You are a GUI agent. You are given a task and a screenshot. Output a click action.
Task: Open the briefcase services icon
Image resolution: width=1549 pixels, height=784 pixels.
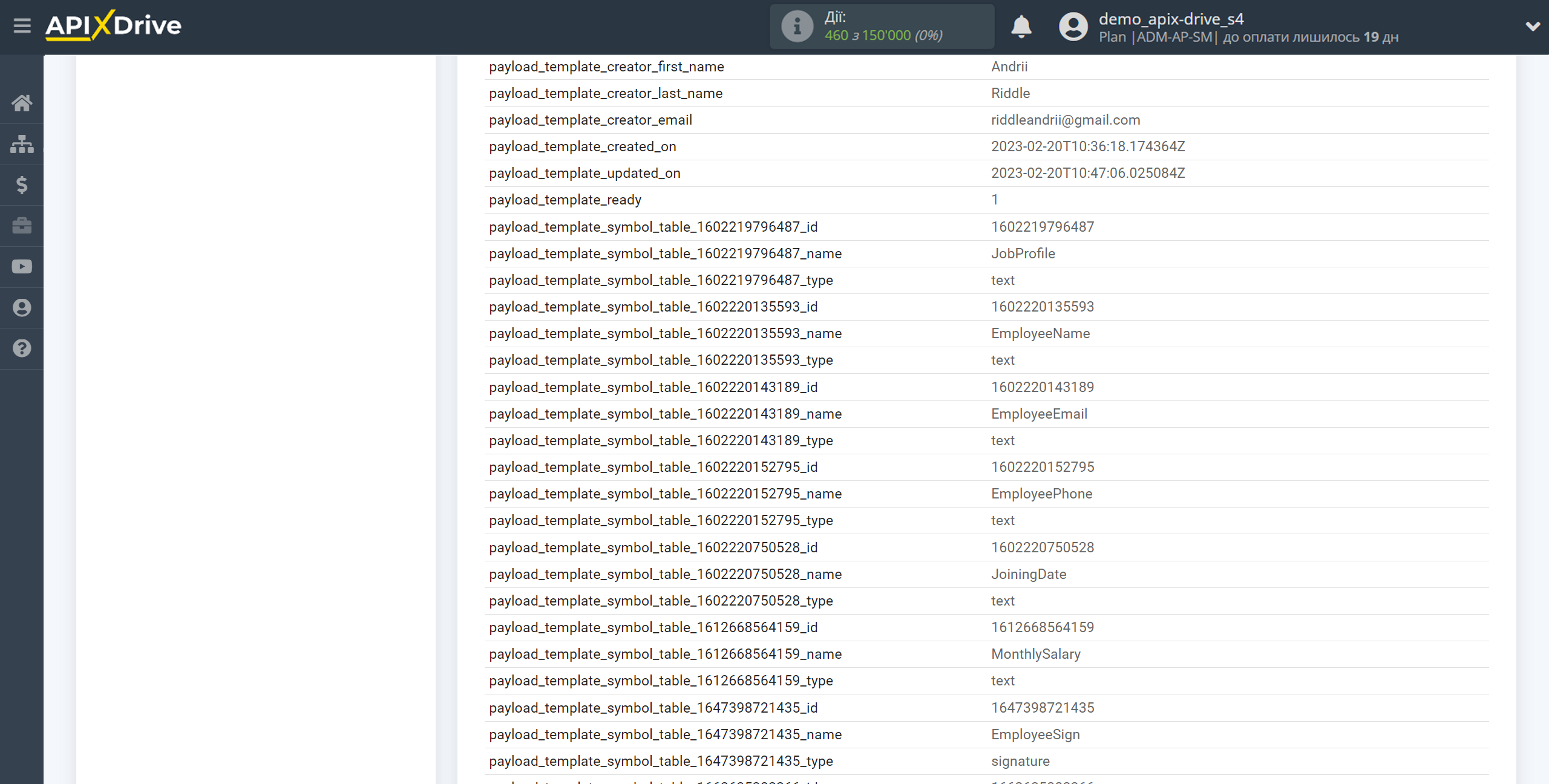(22, 226)
